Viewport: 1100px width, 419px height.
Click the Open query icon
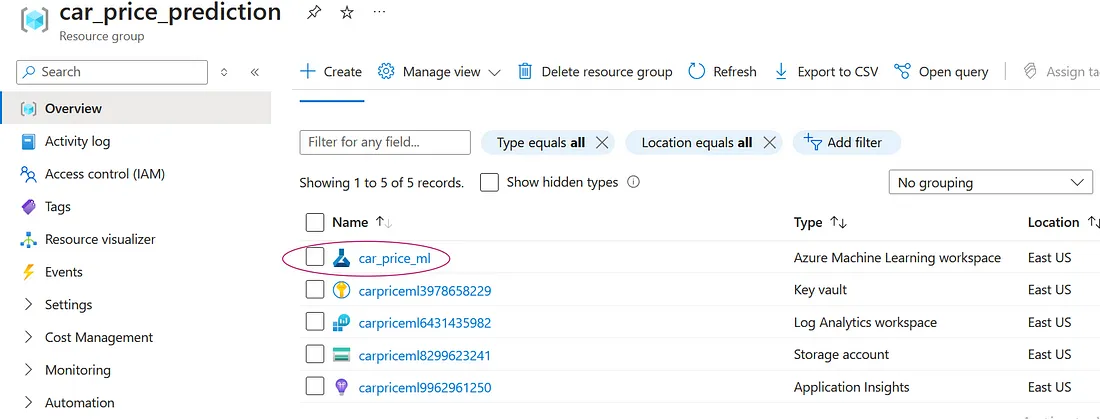(x=902, y=71)
